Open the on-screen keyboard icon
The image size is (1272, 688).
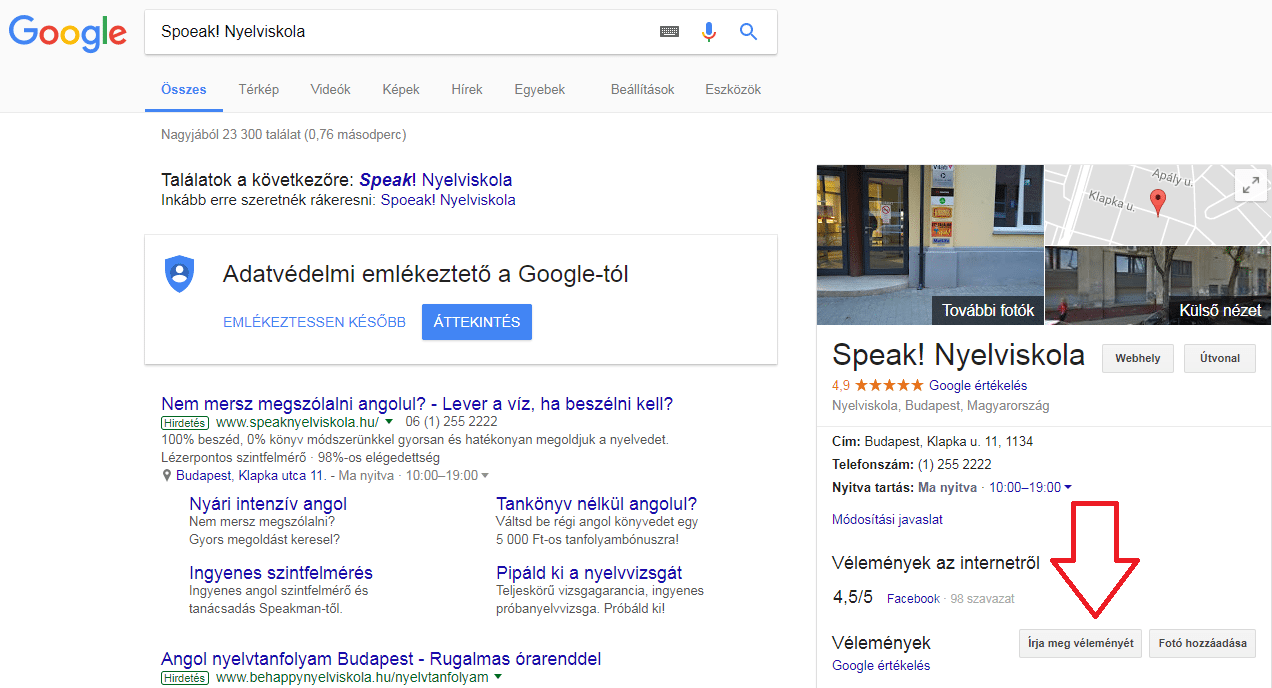point(669,32)
